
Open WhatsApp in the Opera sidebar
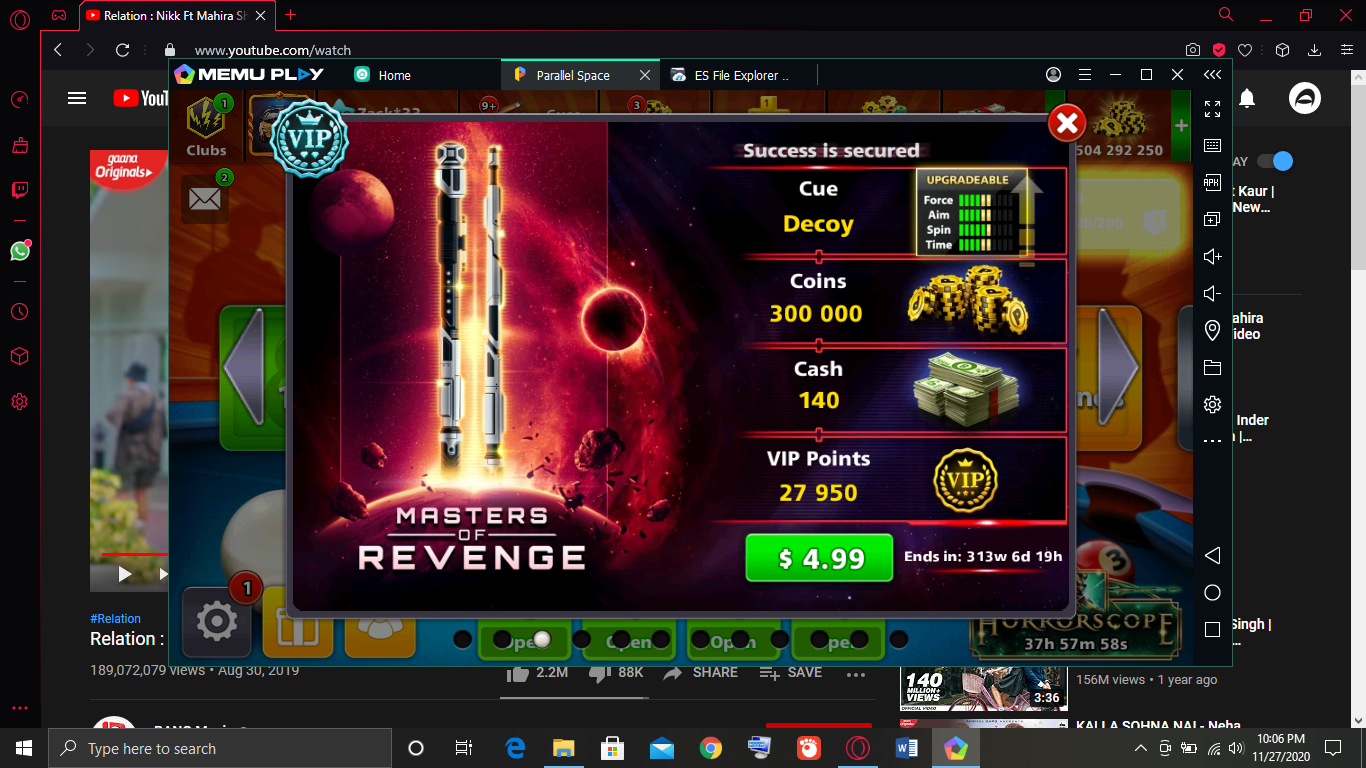tap(19, 251)
